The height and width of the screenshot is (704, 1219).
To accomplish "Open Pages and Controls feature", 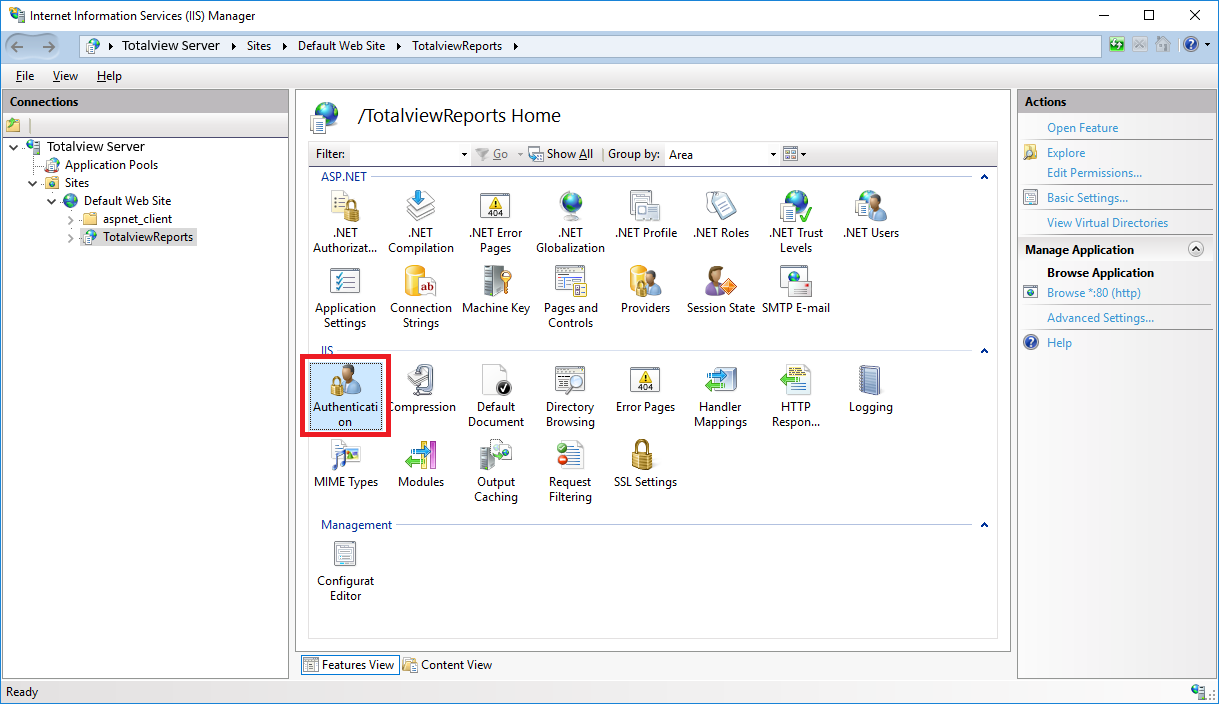I will coord(570,297).
